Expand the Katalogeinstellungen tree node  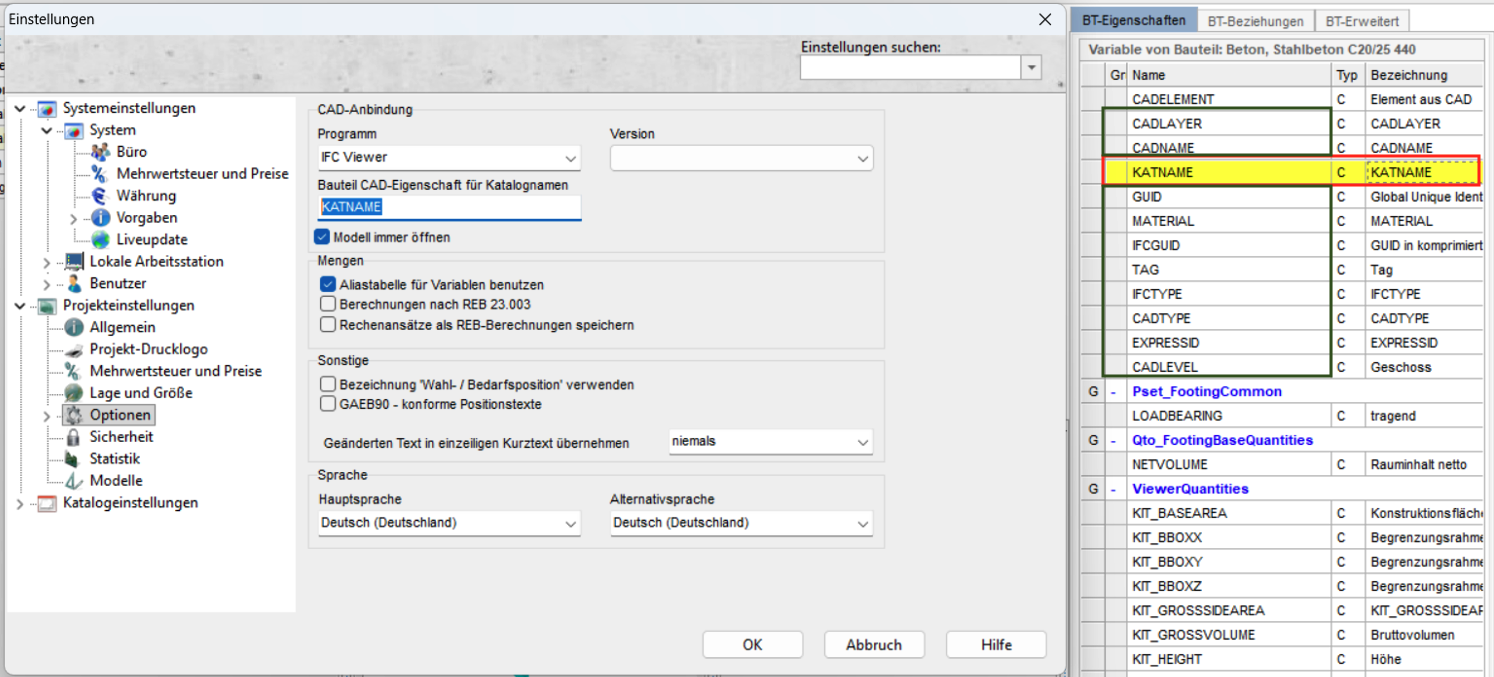[x=20, y=503]
